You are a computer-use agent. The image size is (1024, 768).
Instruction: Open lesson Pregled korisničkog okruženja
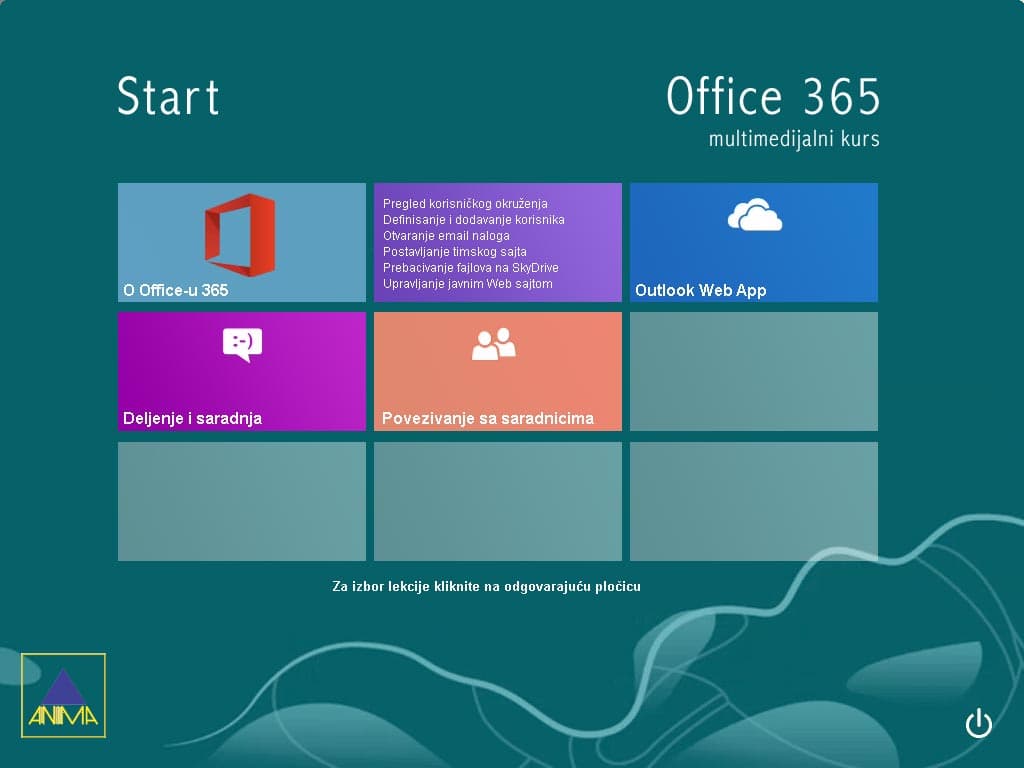click(466, 203)
